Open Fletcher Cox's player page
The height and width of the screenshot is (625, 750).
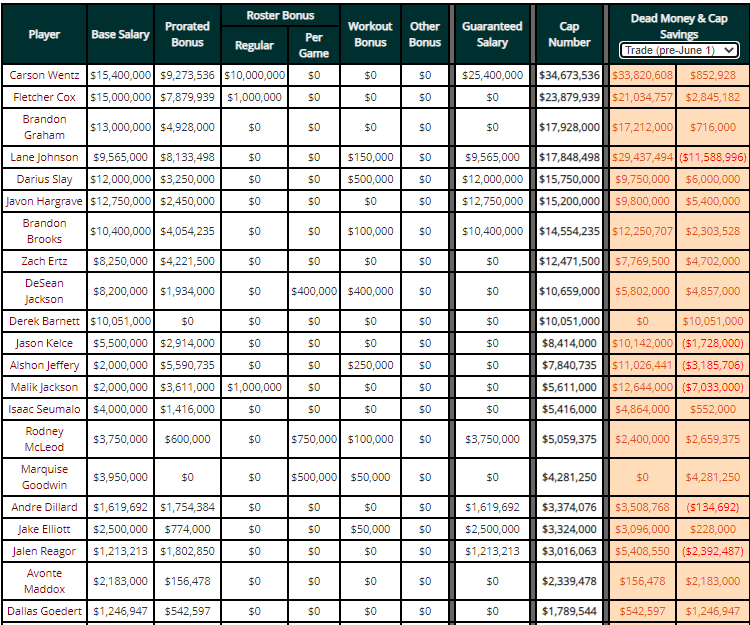[44, 97]
